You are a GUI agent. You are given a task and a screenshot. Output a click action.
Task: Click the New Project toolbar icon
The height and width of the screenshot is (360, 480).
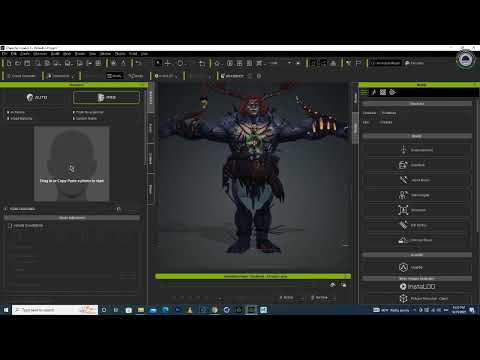[x=9, y=63]
